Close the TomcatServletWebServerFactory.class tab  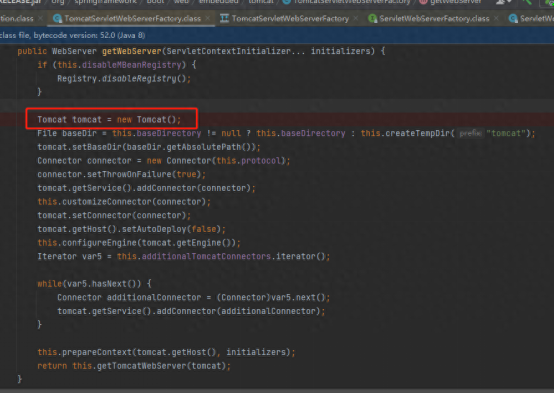208,18
